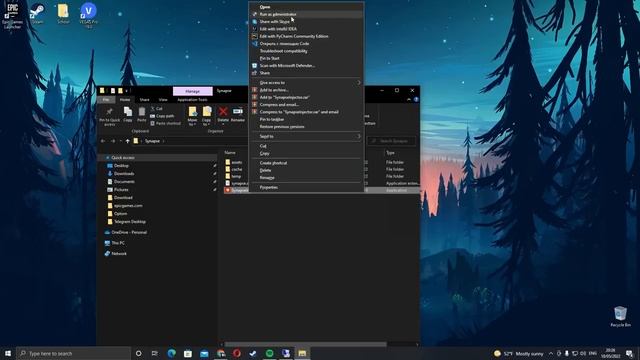Expand the Give access to submenu

(x=306, y=82)
